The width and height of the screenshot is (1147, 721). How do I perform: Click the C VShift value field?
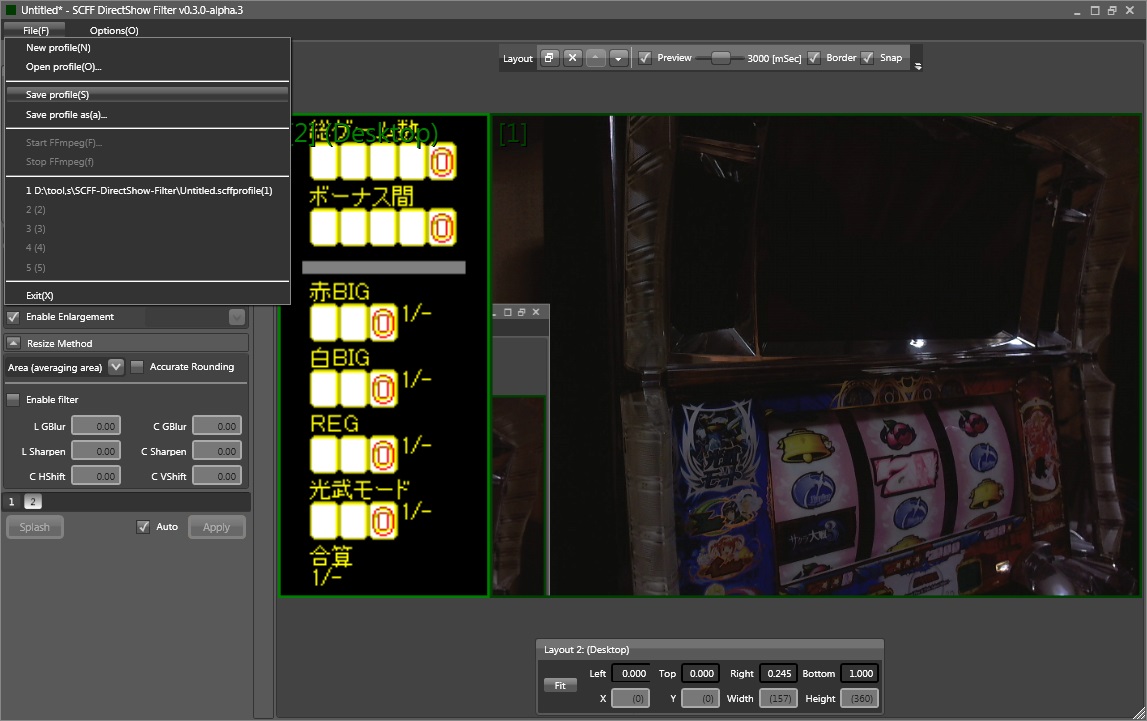point(217,476)
